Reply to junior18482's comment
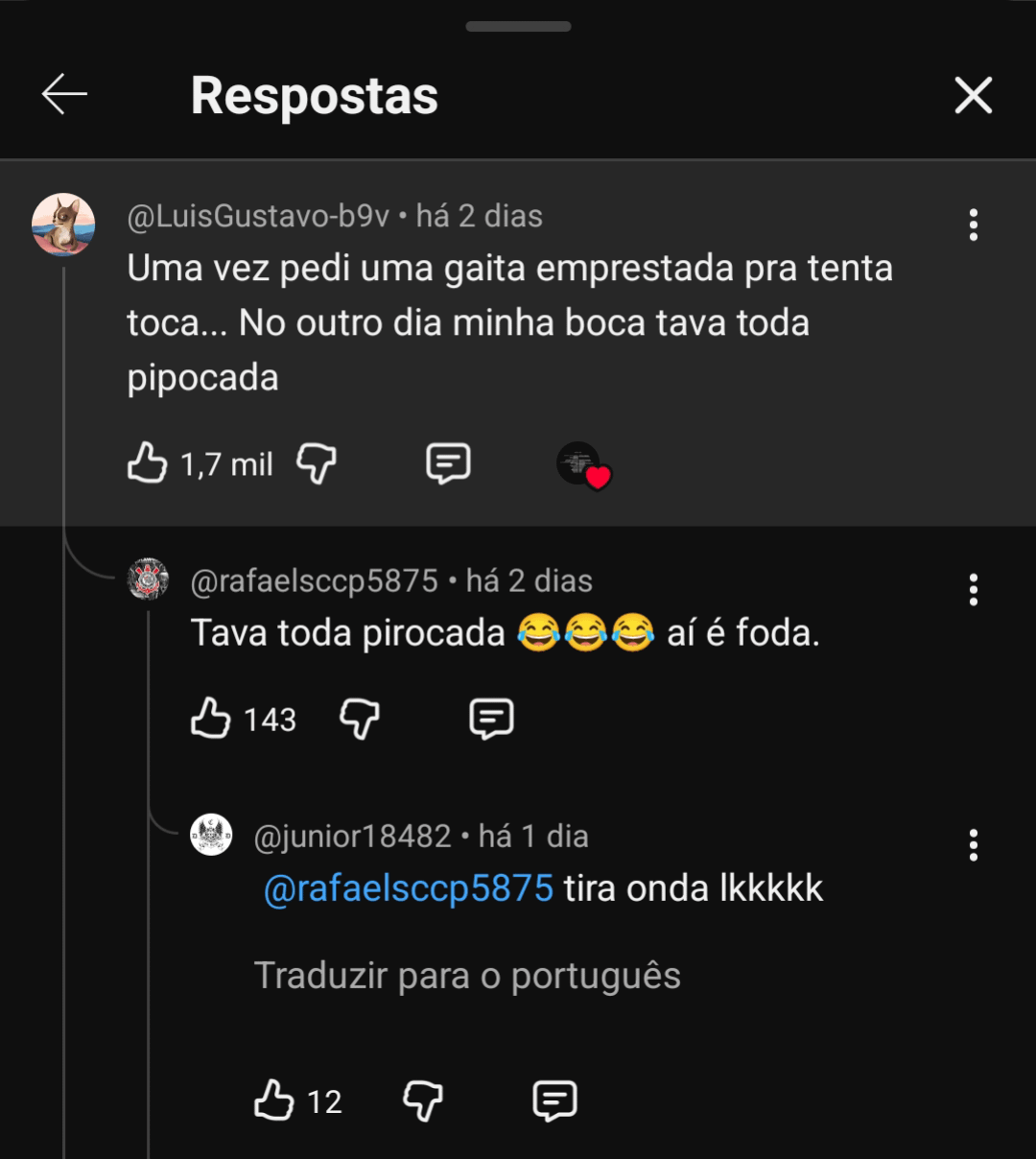The width and height of the screenshot is (1036, 1159). pos(554,1100)
